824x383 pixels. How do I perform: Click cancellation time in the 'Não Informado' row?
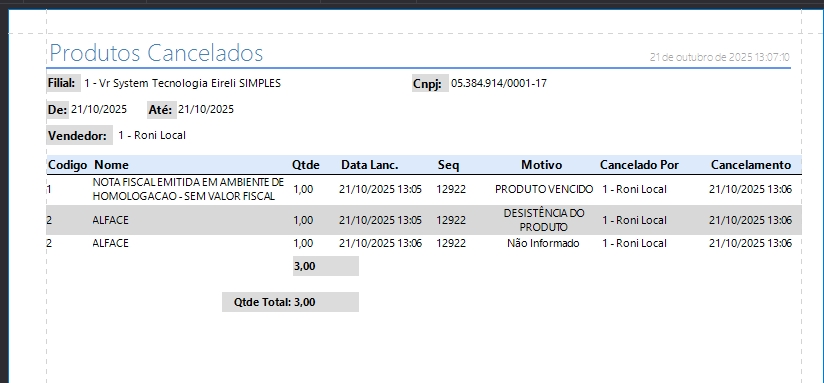coord(750,243)
